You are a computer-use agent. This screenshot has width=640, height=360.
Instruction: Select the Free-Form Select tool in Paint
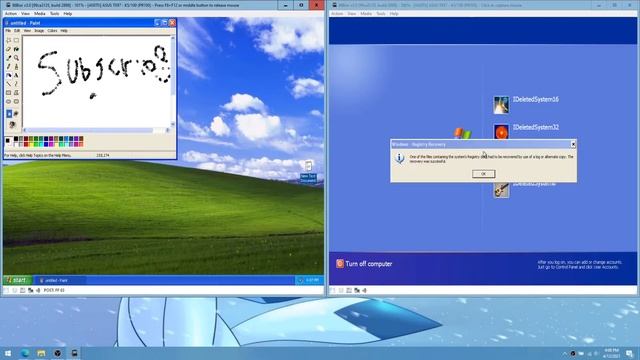coord(9,40)
